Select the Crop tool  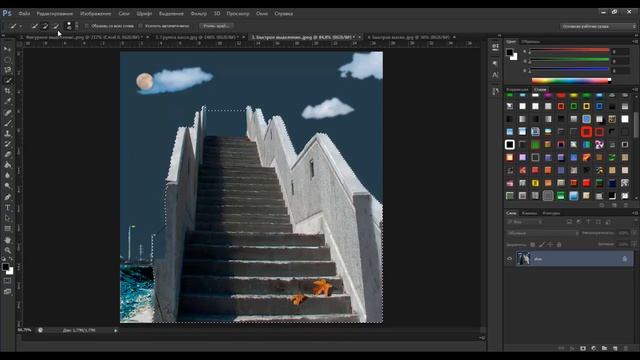click(7, 91)
